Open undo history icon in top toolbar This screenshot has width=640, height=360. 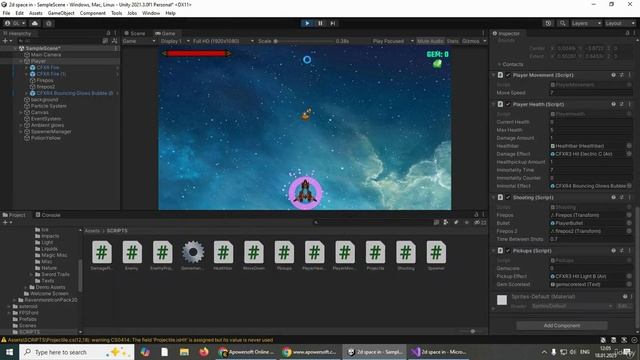point(548,23)
